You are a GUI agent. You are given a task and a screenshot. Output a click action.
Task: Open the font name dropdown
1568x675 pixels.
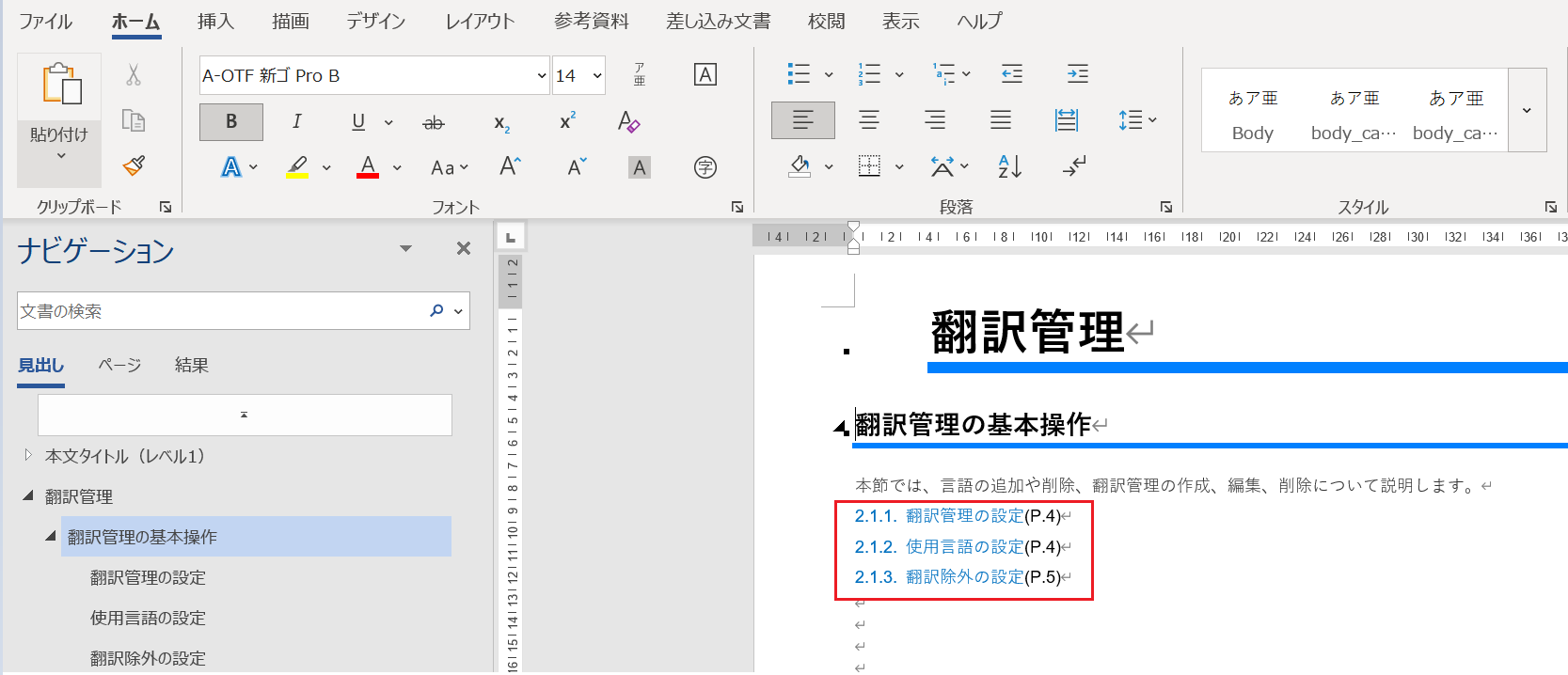click(541, 76)
